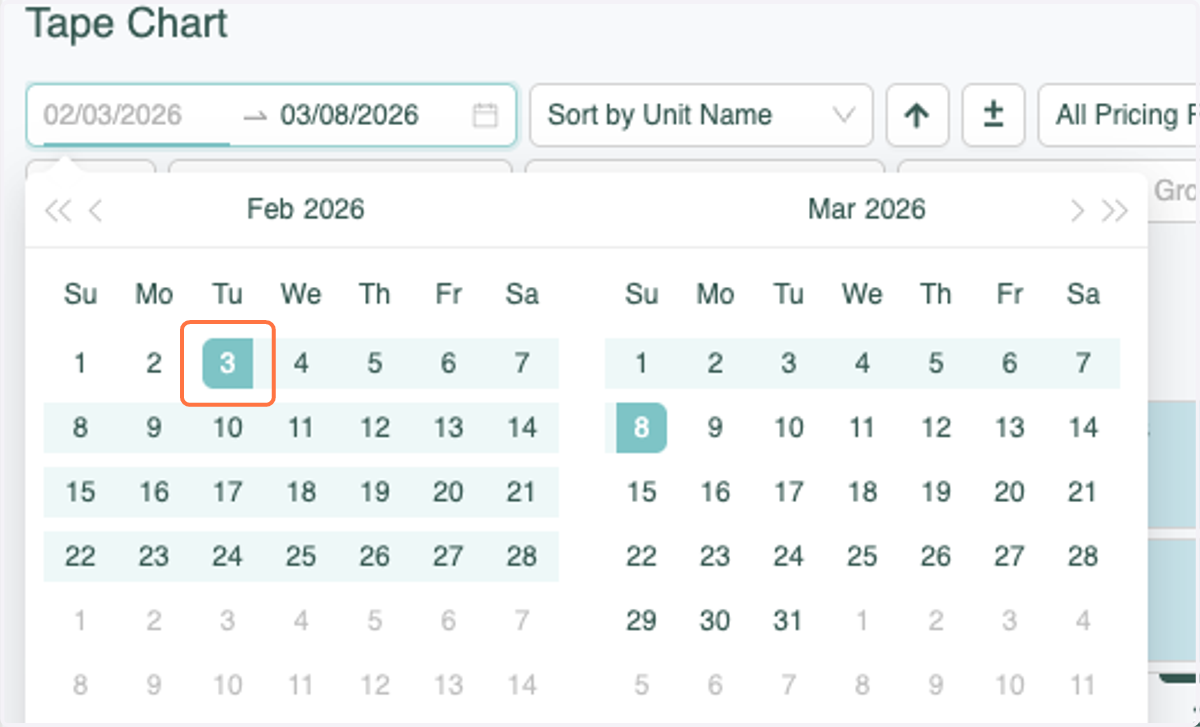Choose March 9 in the right calendar
This screenshot has height=727, width=1200.
tap(715, 427)
